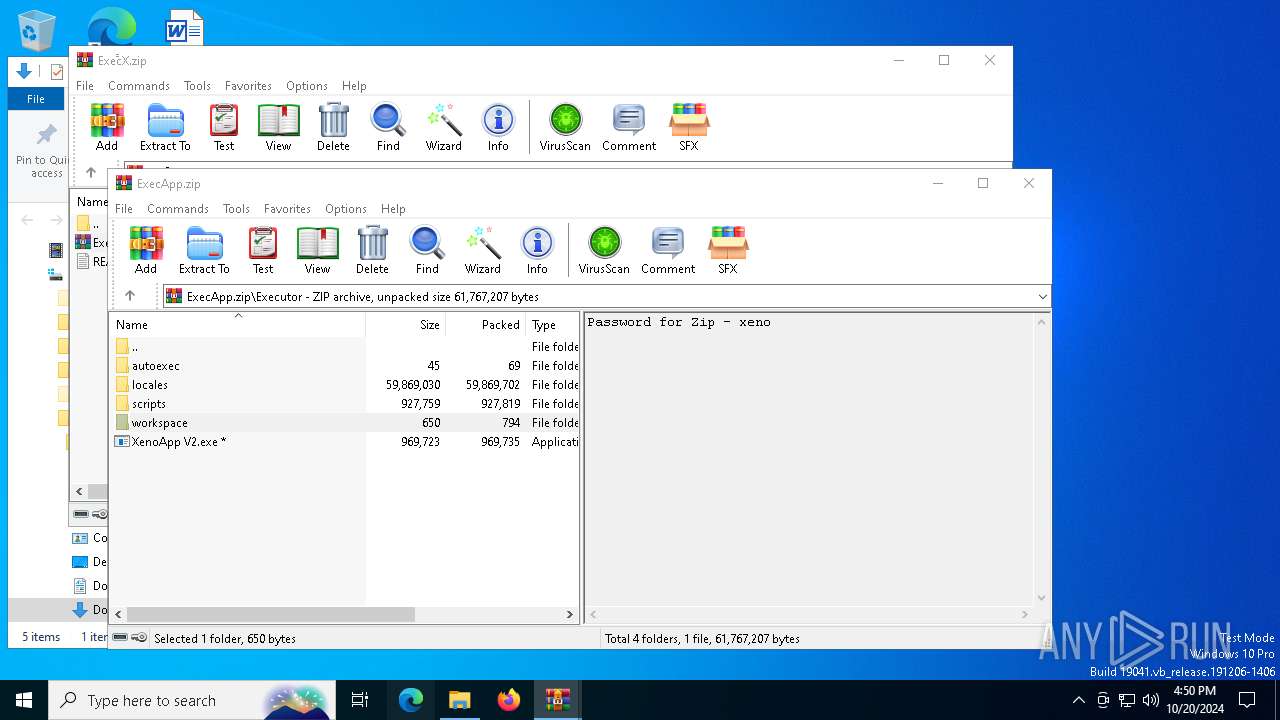The width and height of the screenshot is (1280, 720).
Task: Open Comment tool in ExecApp.zip window
Action: (x=668, y=250)
